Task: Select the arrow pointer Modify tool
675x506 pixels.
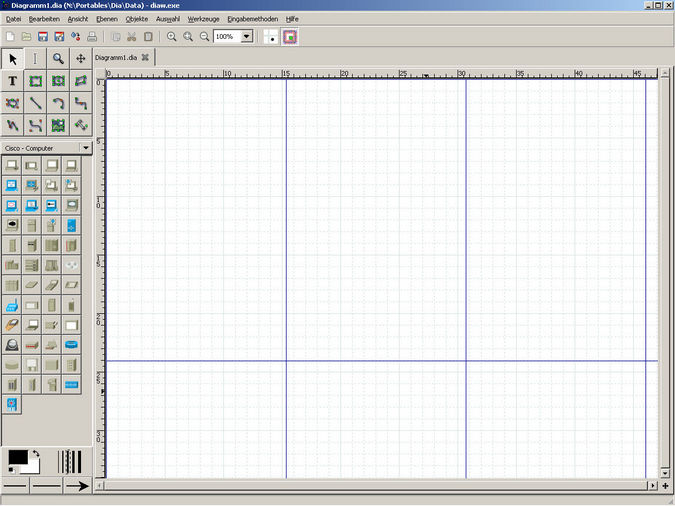Action: (x=13, y=59)
